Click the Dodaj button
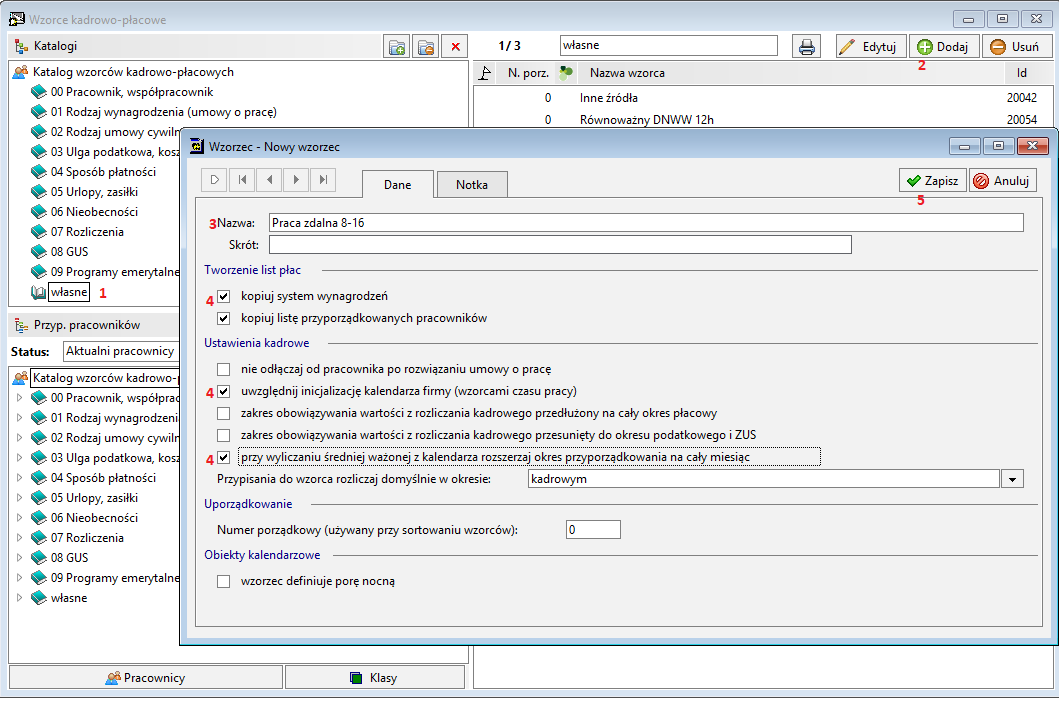This screenshot has height=702, width=1059. click(x=944, y=47)
